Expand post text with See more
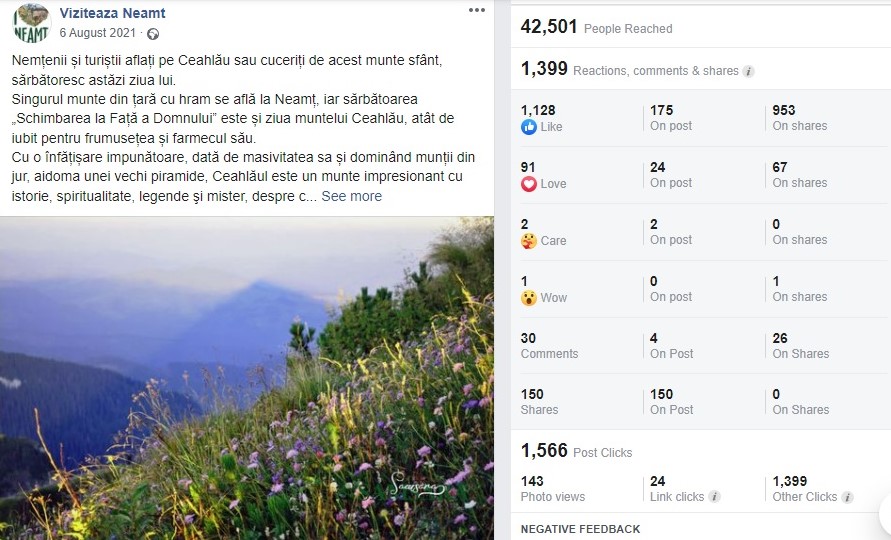The width and height of the screenshot is (891, 540). pos(351,196)
